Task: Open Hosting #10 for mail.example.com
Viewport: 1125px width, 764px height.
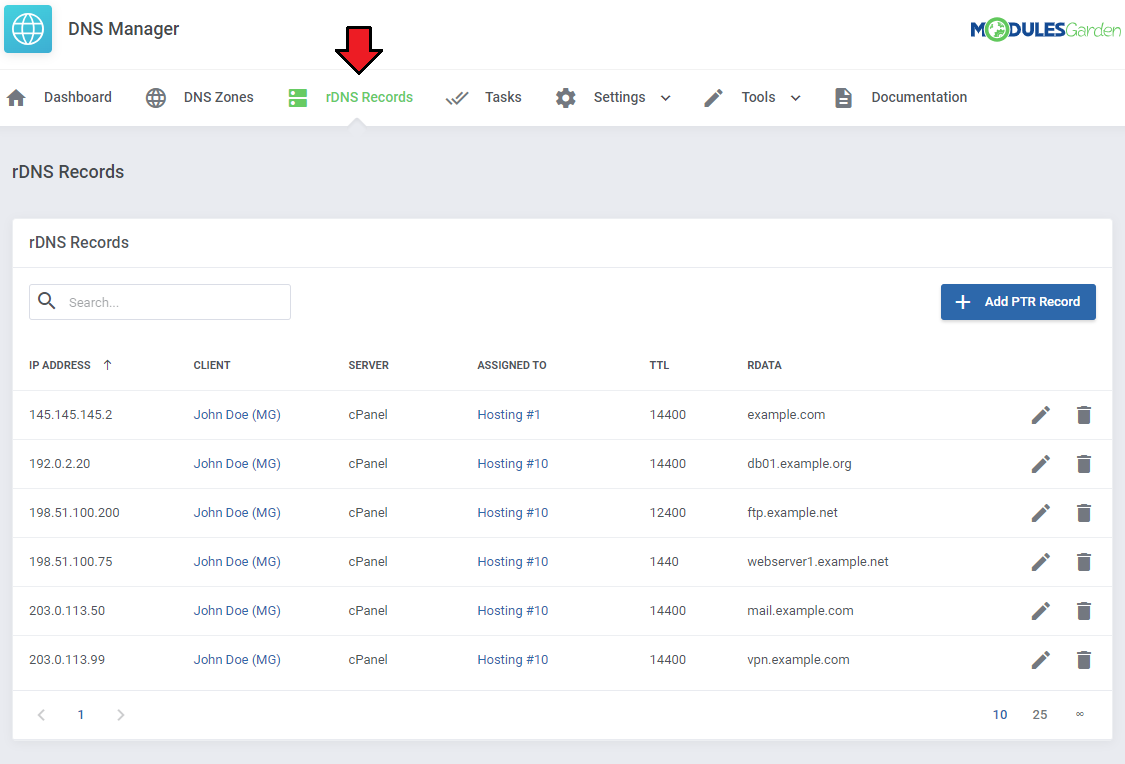Action: [x=513, y=610]
